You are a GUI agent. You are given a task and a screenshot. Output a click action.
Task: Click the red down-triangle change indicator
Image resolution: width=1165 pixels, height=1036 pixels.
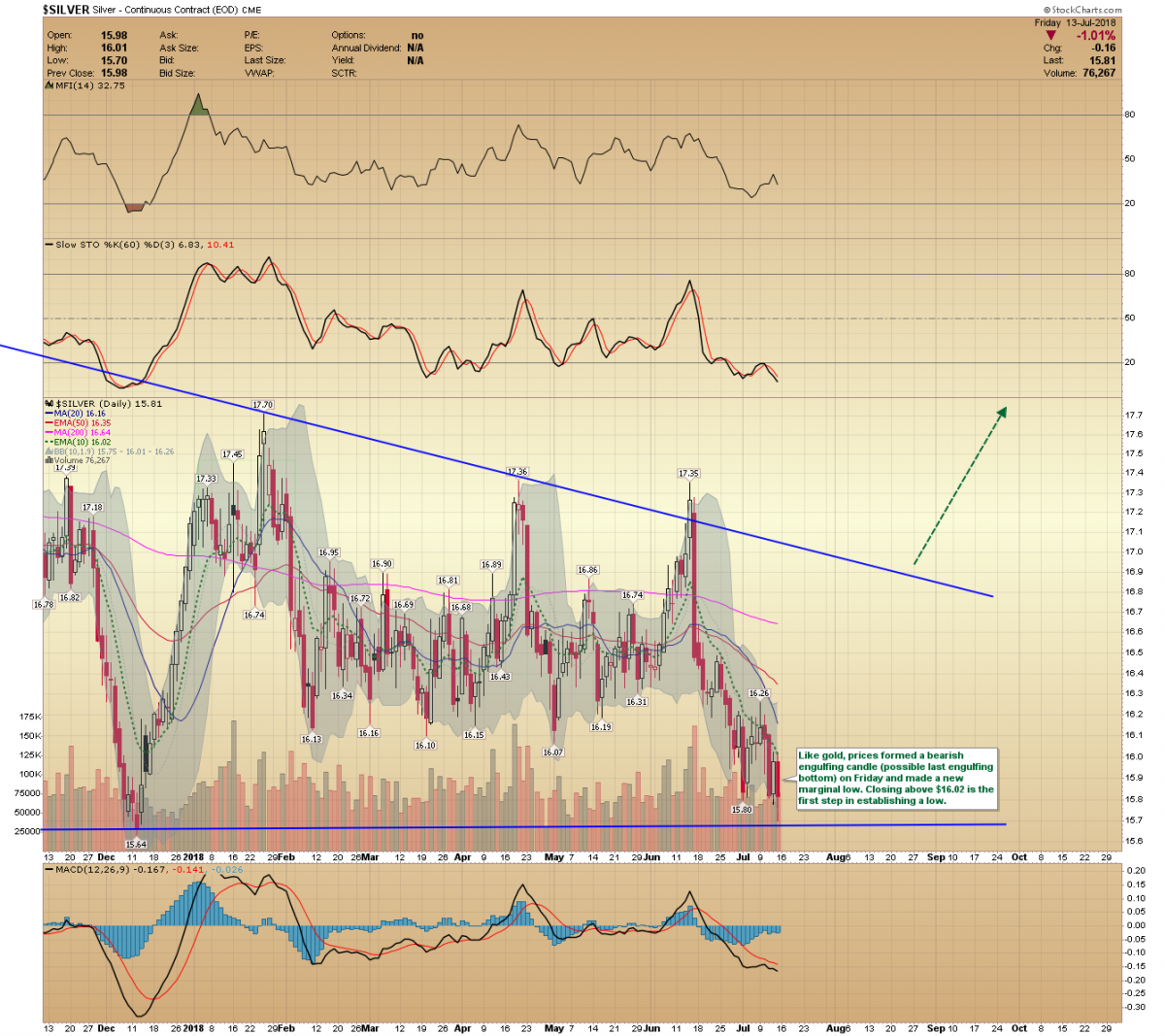pos(1050,36)
